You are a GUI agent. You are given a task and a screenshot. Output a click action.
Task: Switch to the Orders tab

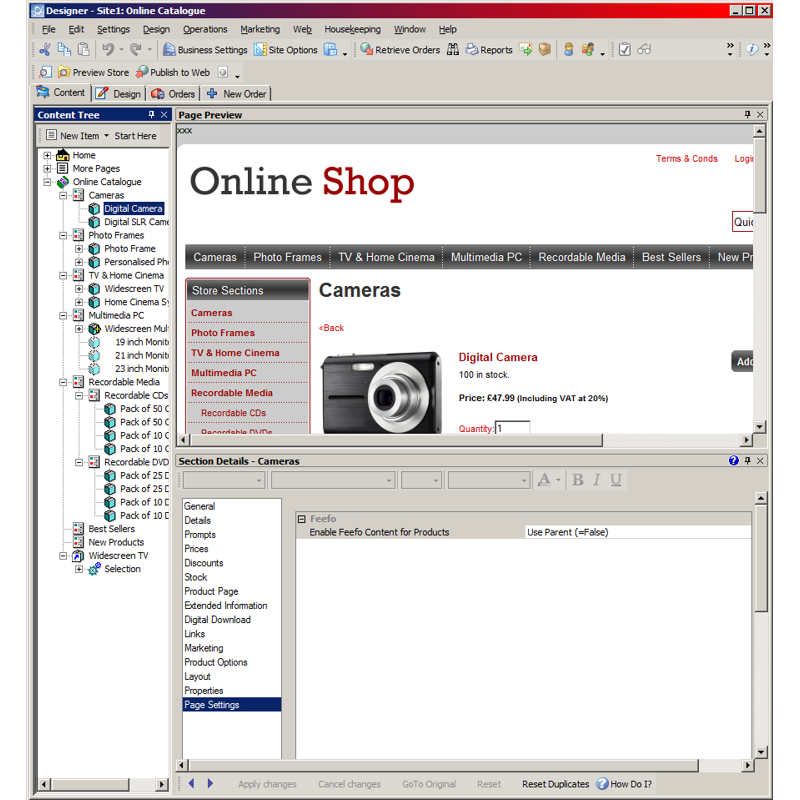click(x=173, y=93)
